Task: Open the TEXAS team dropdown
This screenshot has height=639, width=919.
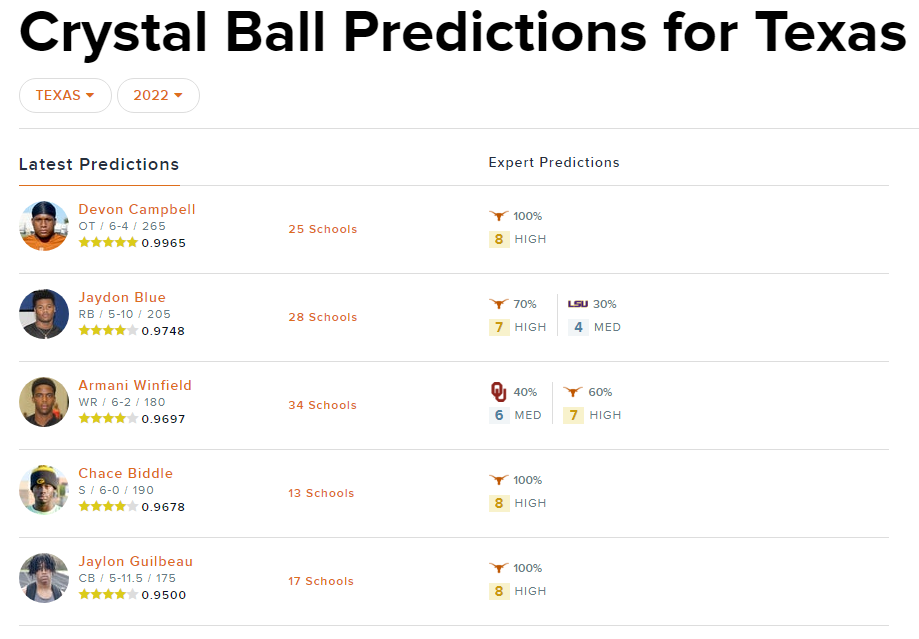Action: point(65,95)
